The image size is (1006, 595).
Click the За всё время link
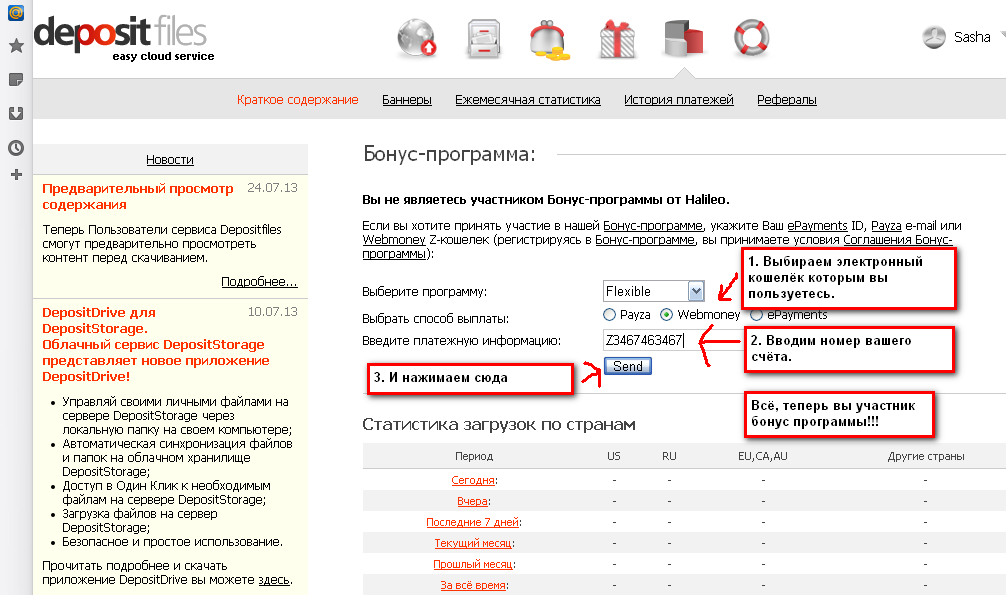click(x=473, y=585)
